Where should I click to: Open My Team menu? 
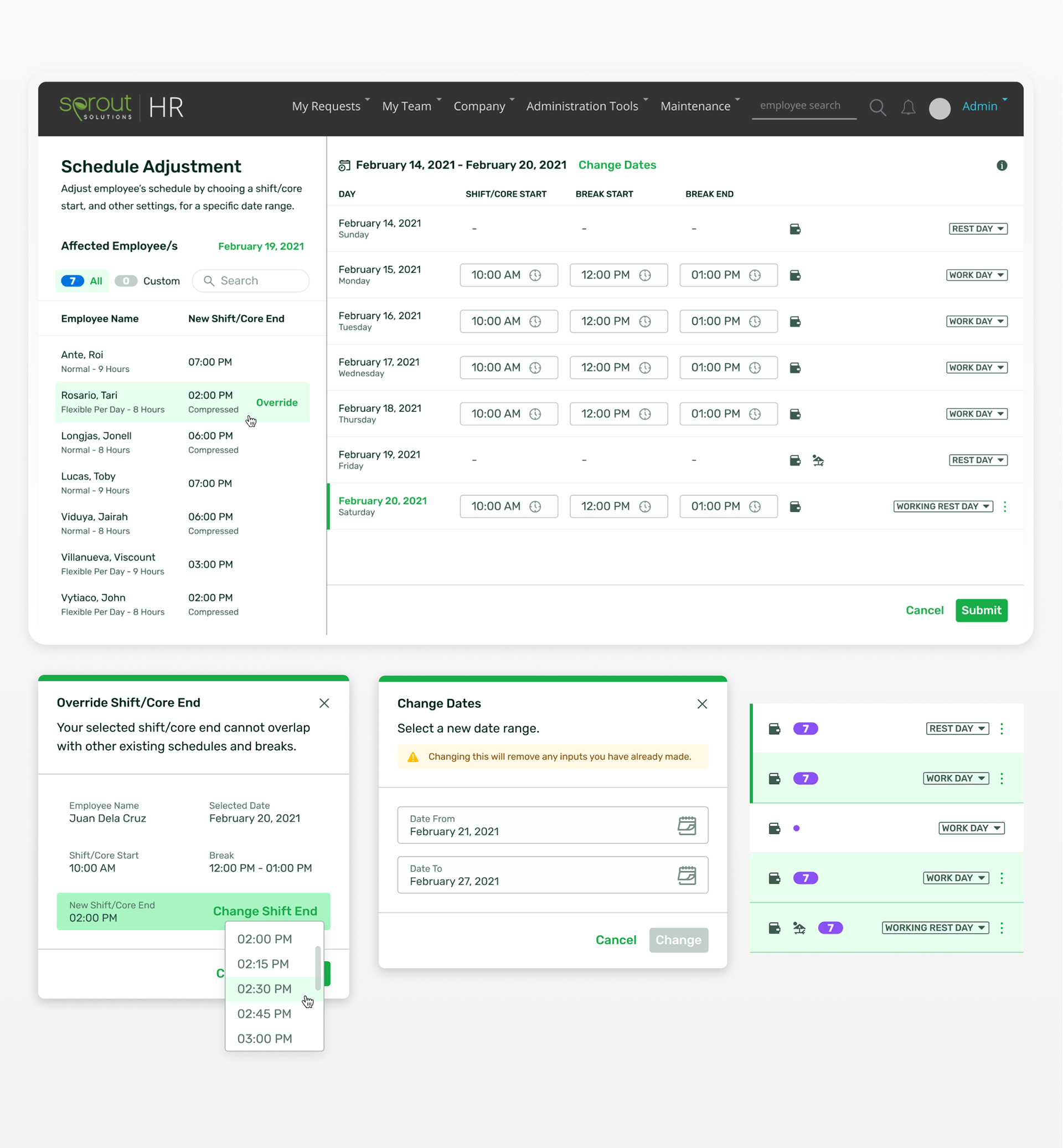pyautogui.click(x=411, y=106)
